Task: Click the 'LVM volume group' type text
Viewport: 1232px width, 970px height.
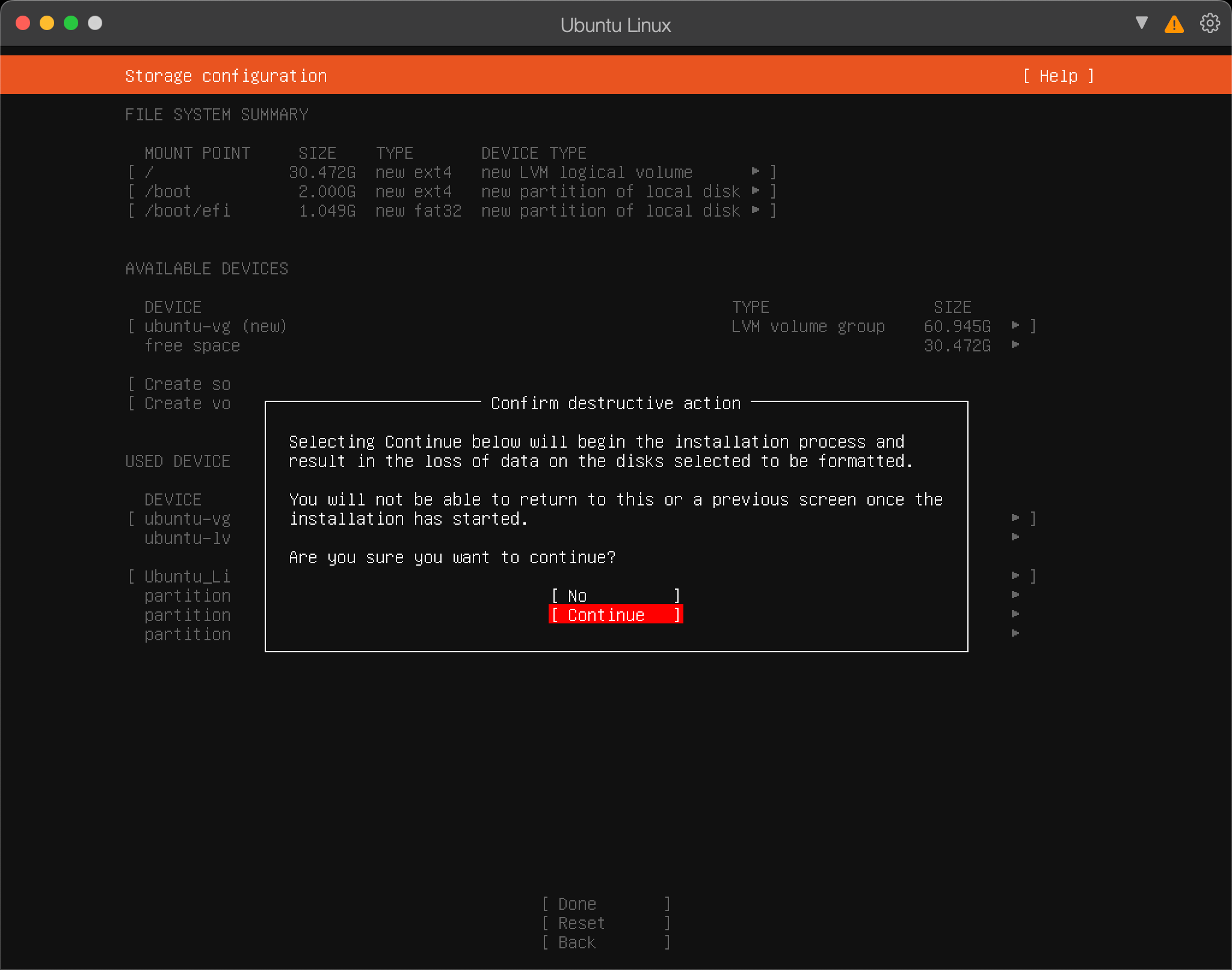Action: (x=808, y=326)
